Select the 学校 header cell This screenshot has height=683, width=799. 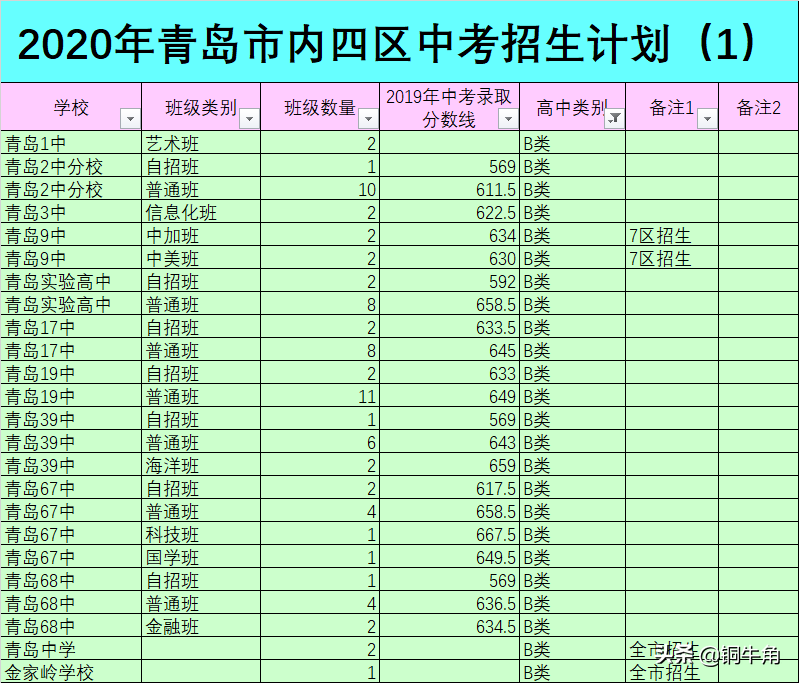(71, 107)
